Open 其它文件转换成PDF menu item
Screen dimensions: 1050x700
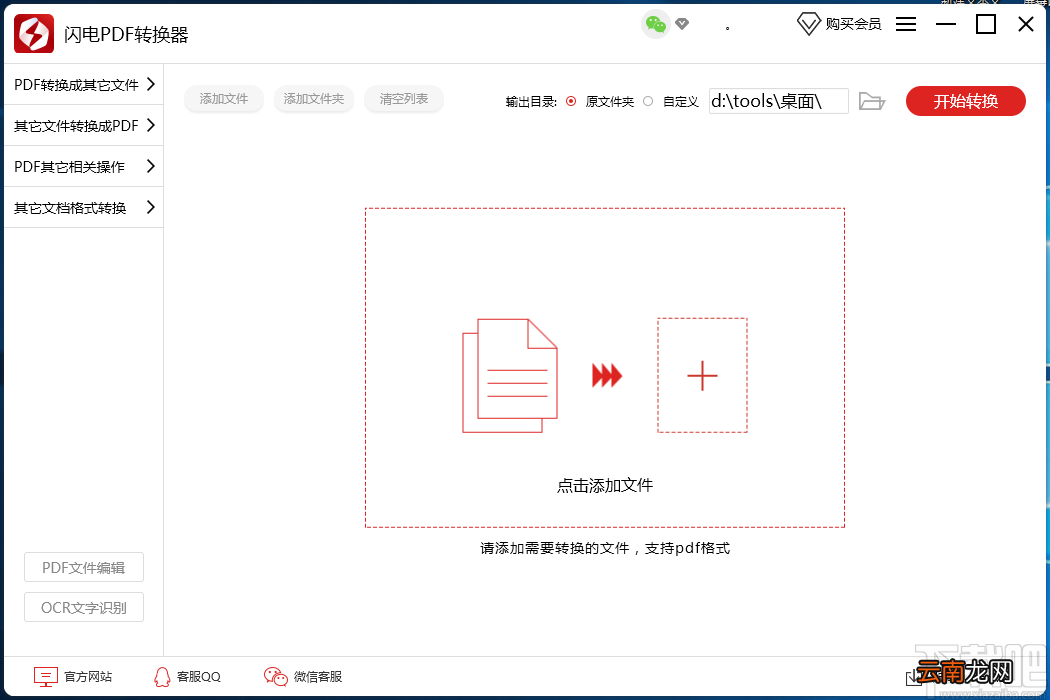pos(84,125)
